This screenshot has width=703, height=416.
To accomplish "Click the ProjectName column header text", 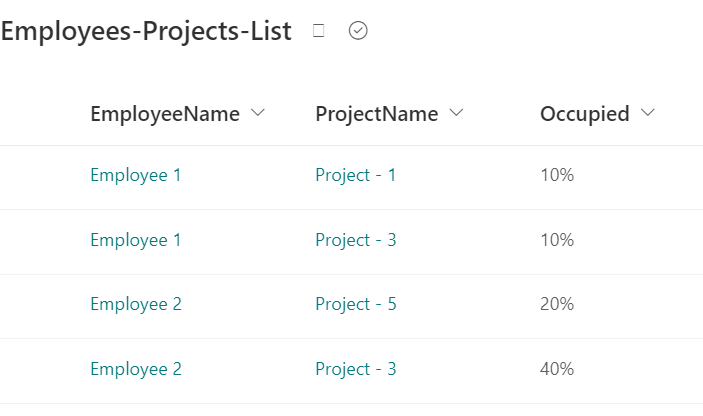I will (x=377, y=114).
